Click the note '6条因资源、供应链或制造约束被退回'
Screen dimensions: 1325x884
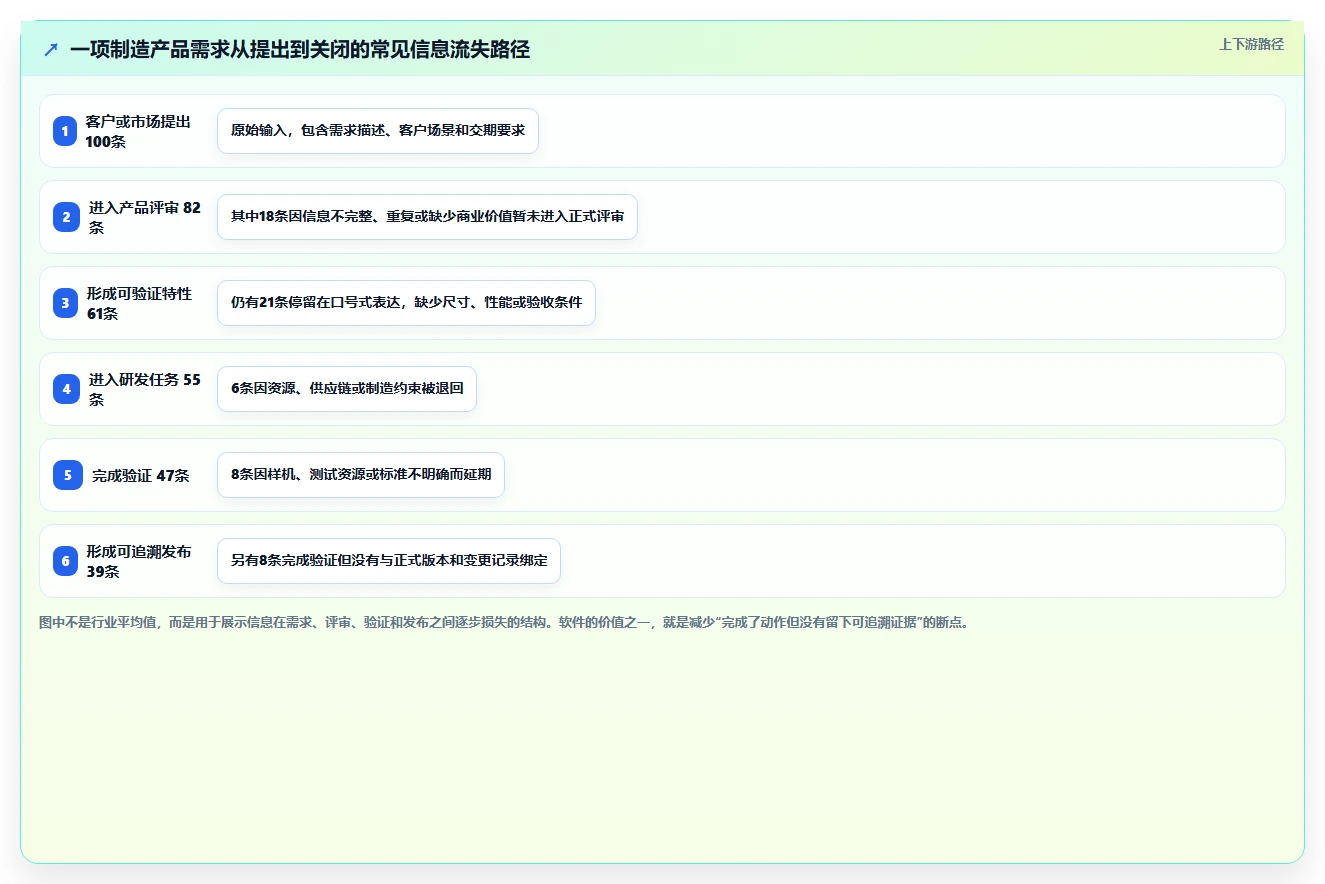tap(347, 389)
